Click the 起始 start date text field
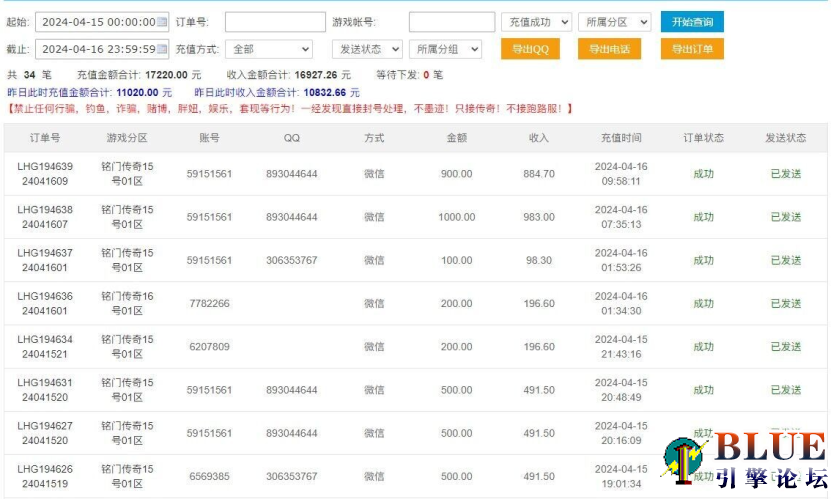839x499 pixels. tap(98, 22)
